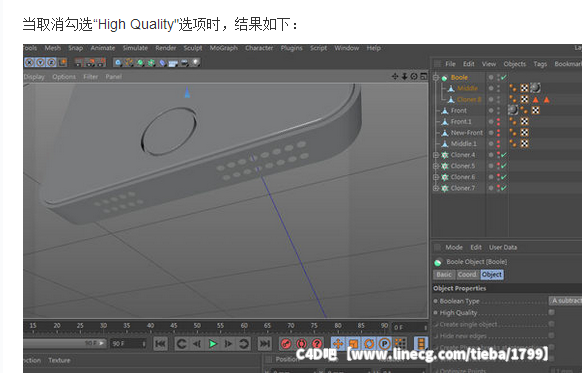Switch to the Coord tab
Screen dimensions: 582x373
tap(467, 275)
